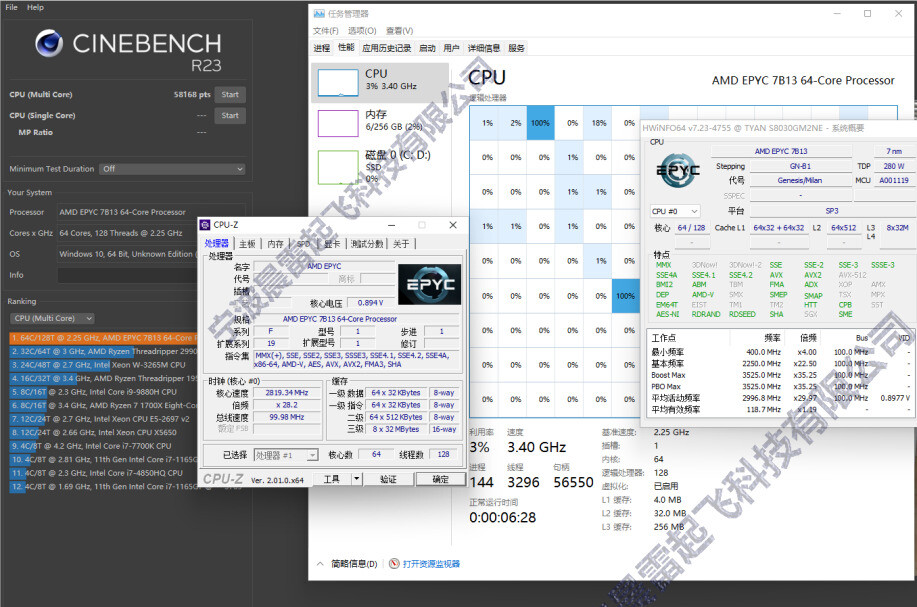Click TDP value 280 W in HWiNFO
This screenshot has height=607, width=917.
(x=894, y=166)
